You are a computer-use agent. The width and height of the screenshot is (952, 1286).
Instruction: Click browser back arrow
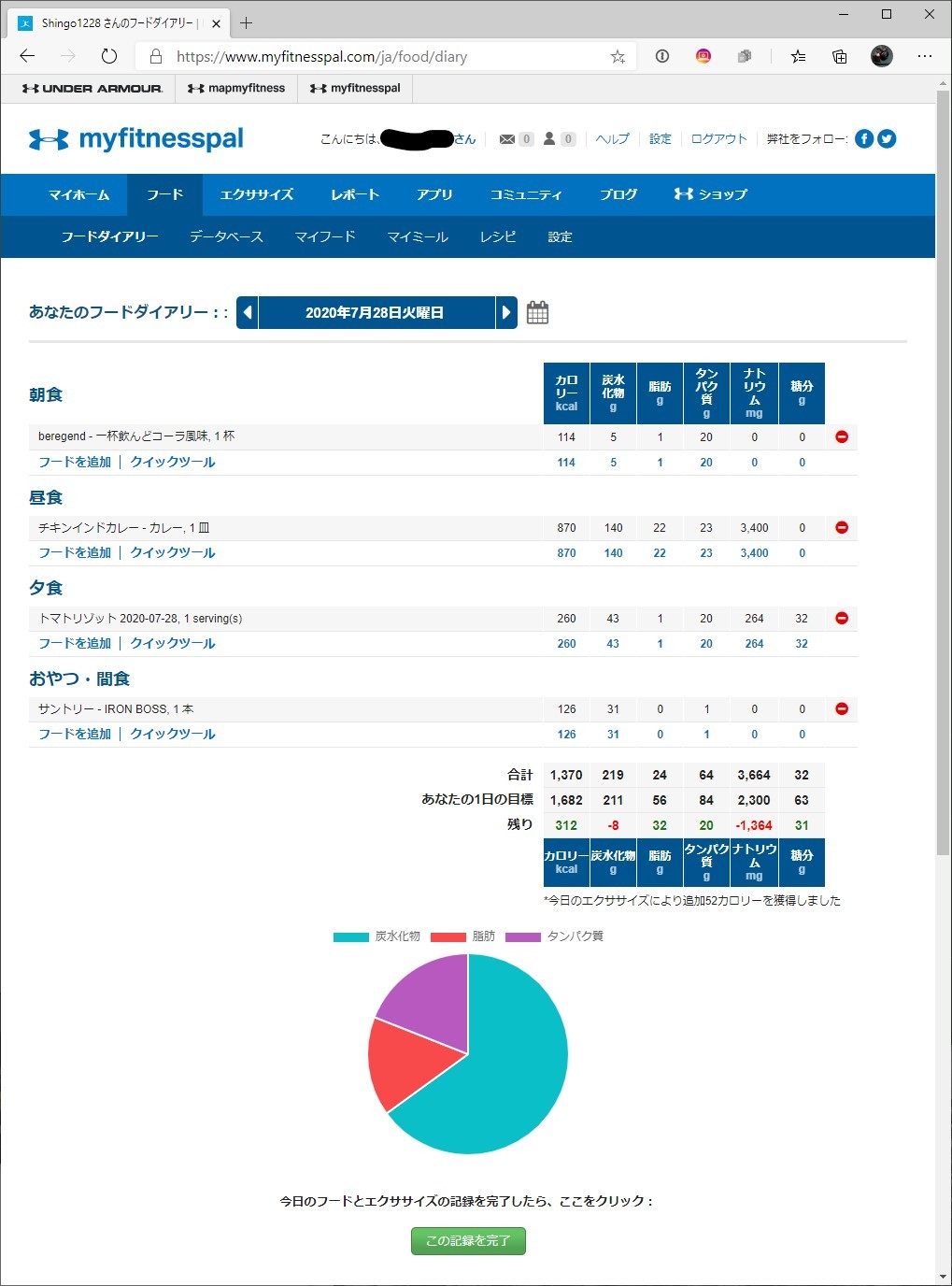coord(27,56)
